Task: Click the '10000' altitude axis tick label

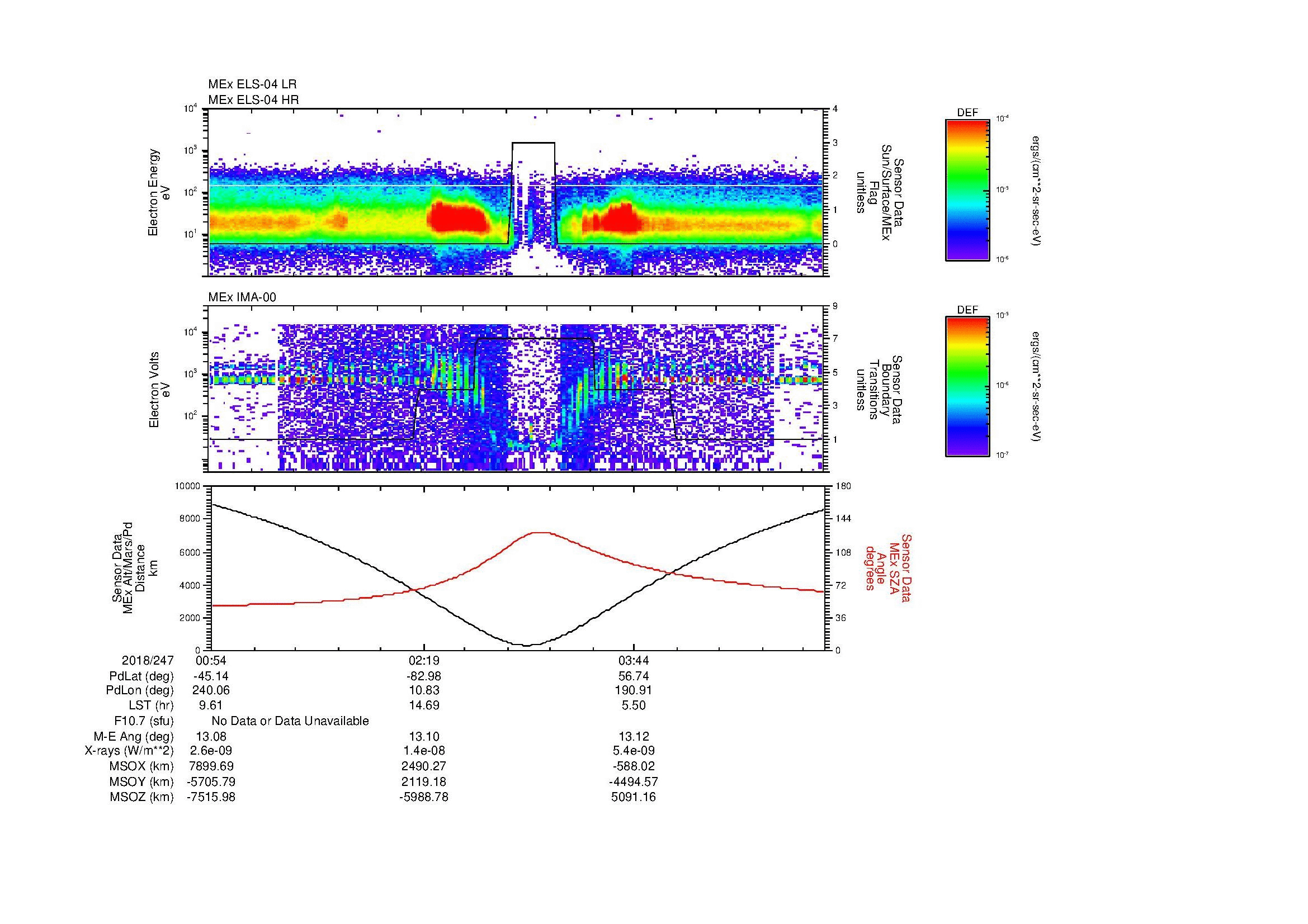Action: [188, 486]
